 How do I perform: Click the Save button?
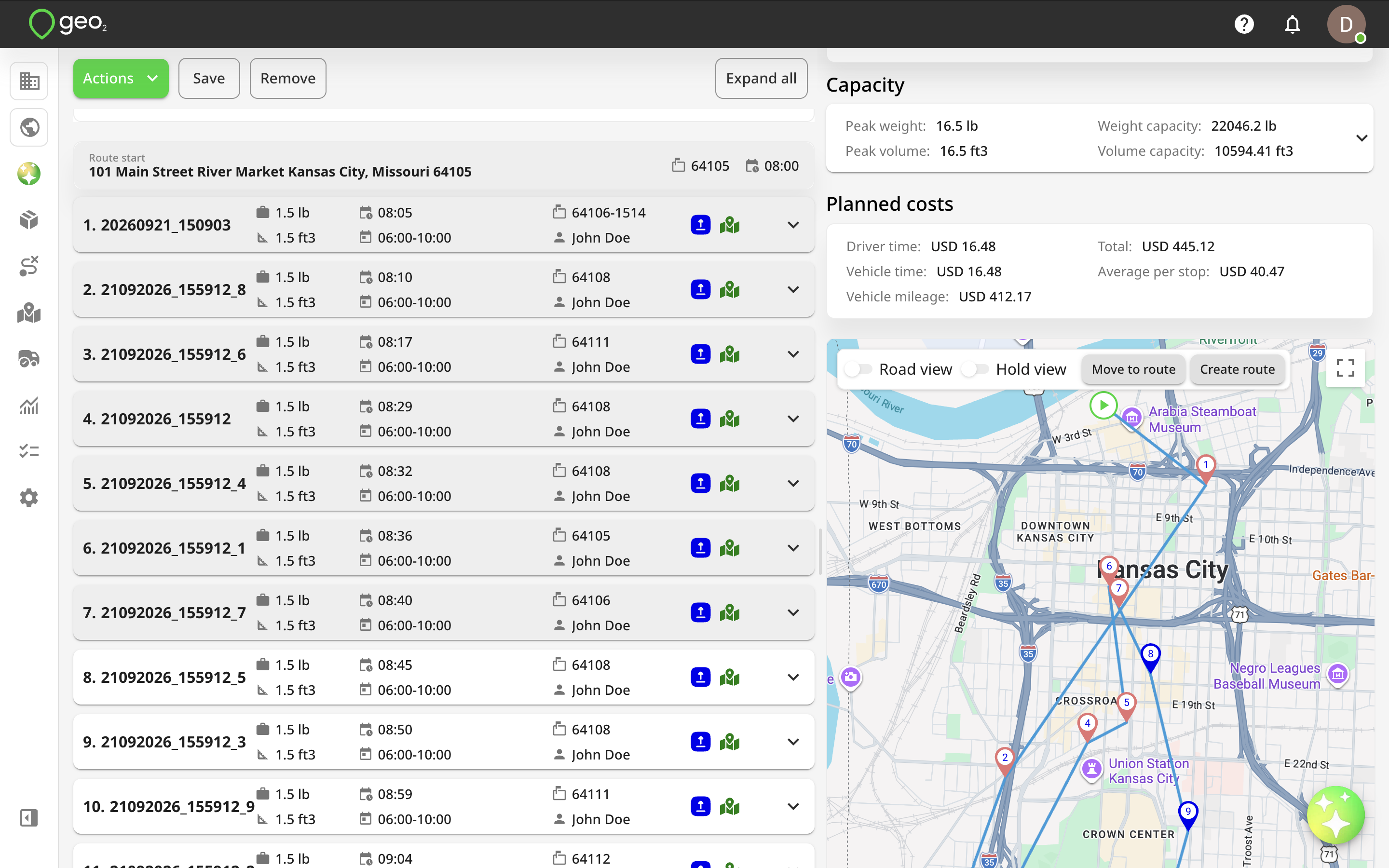(x=209, y=78)
